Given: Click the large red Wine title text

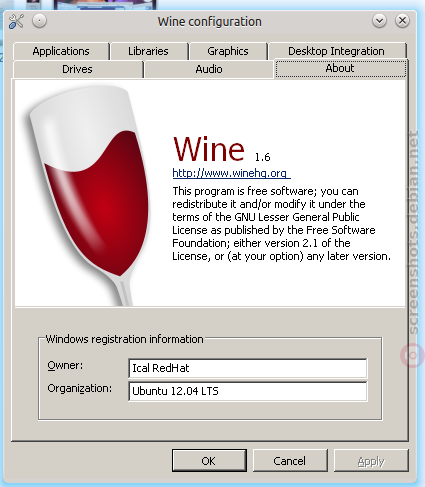Looking at the screenshot, I should tap(209, 149).
